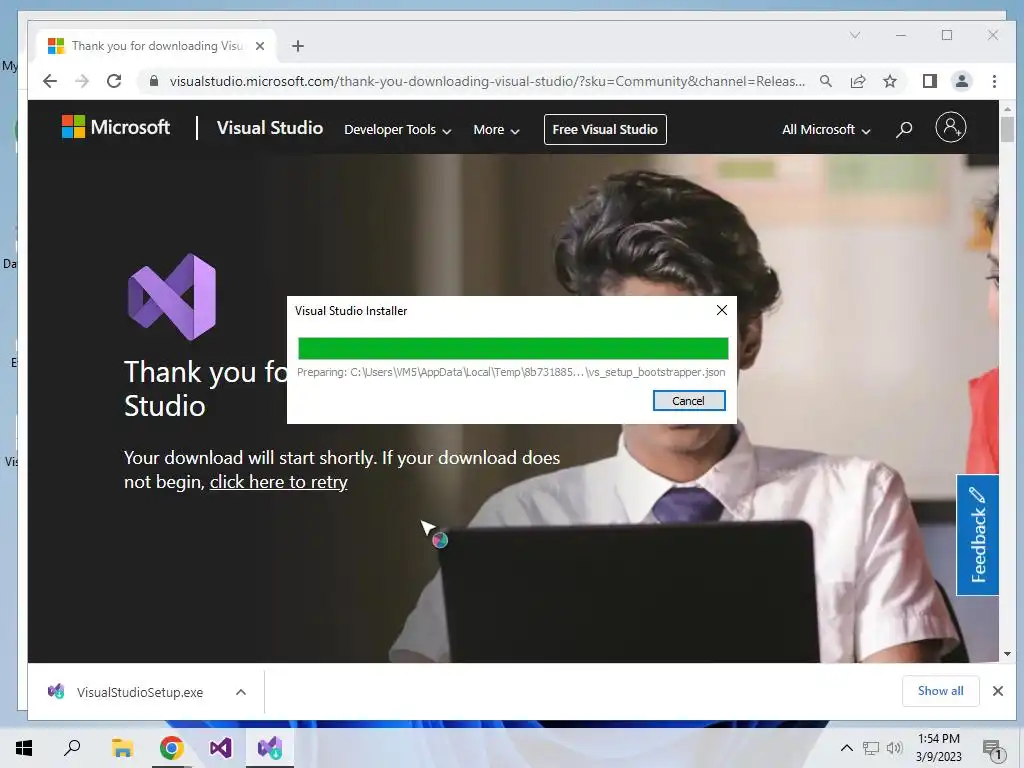Click Cancel in the installer dialog
1024x768 pixels.
tap(689, 400)
